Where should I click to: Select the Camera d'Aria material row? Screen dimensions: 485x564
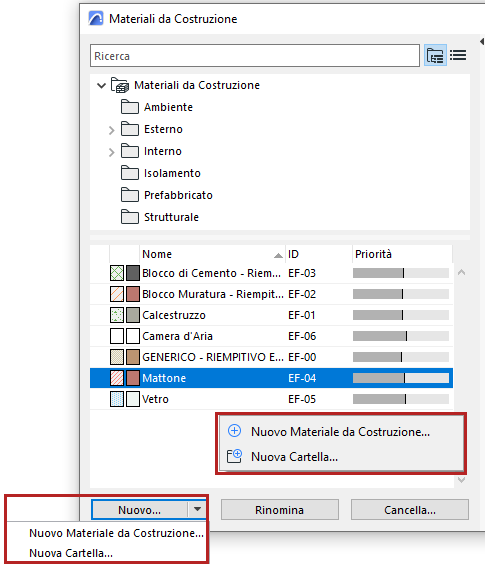[x=271, y=336]
